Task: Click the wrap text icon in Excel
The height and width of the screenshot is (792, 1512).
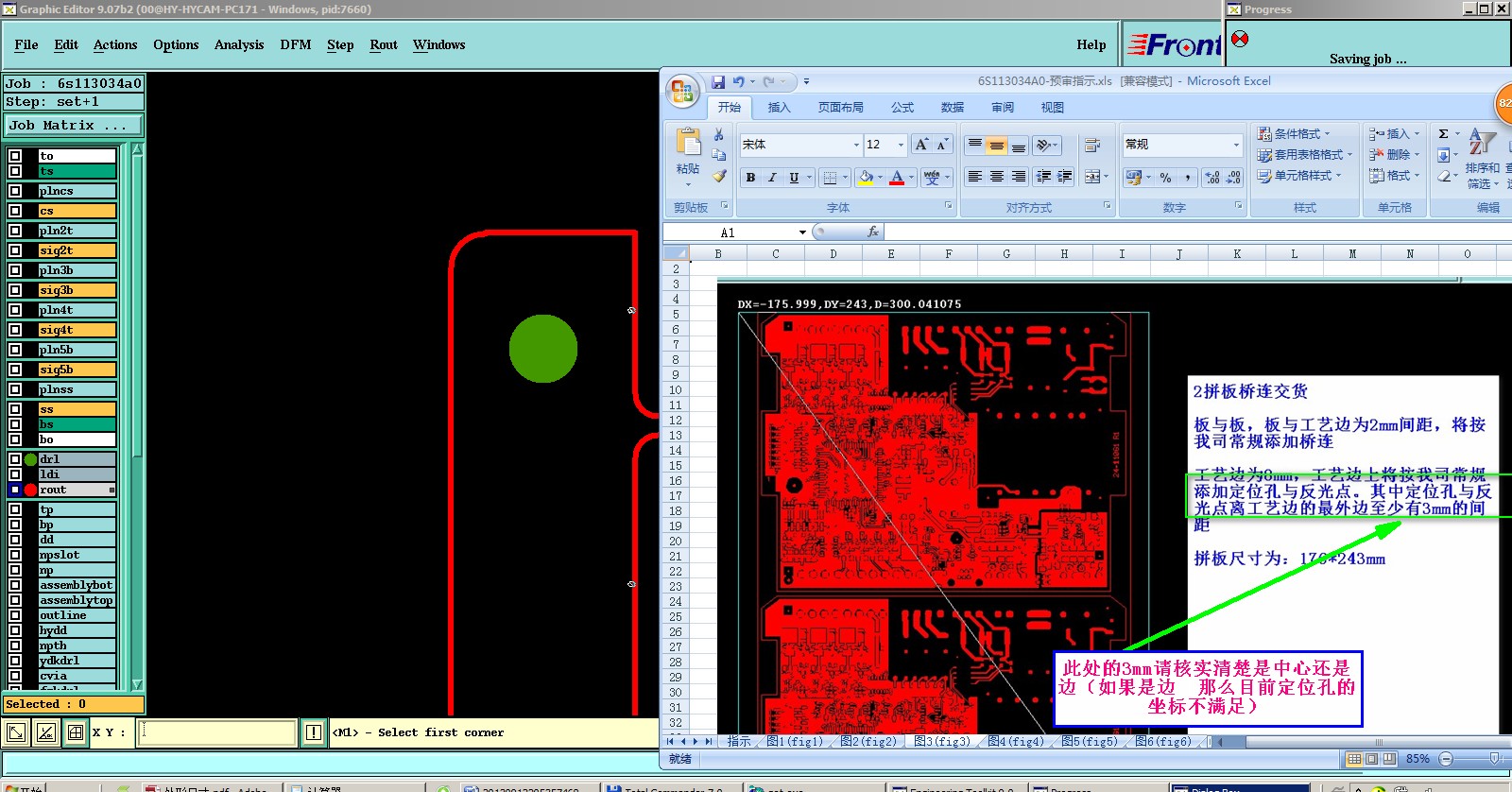Action: (x=1092, y=146)
